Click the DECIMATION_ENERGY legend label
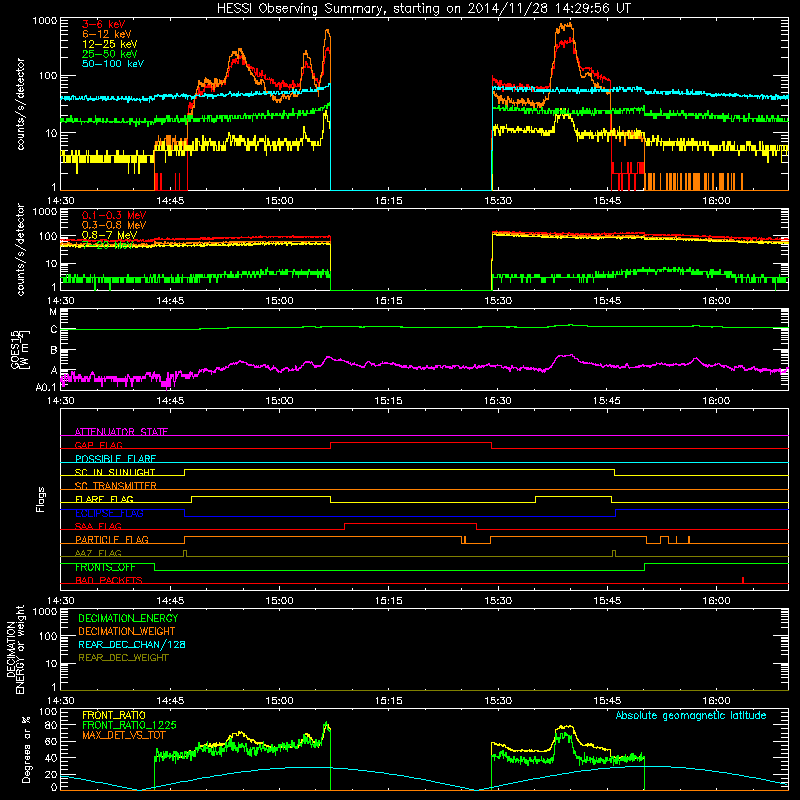The width and height of the screenshot is (800, 800). tap(128, 618)
